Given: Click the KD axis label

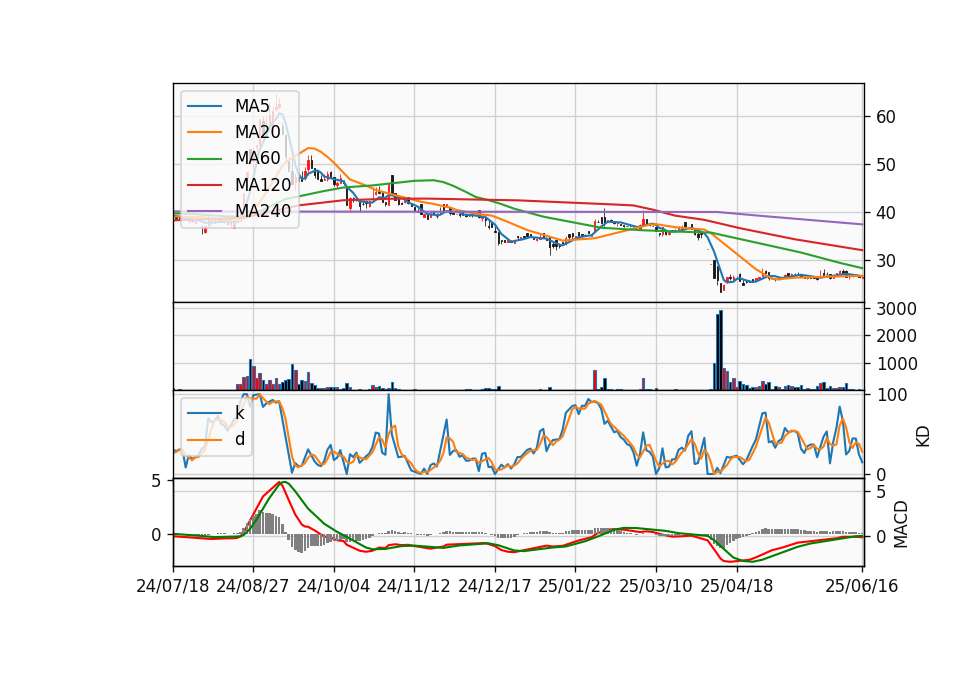Looking at the screenshot, I should [x=923, y=436].
